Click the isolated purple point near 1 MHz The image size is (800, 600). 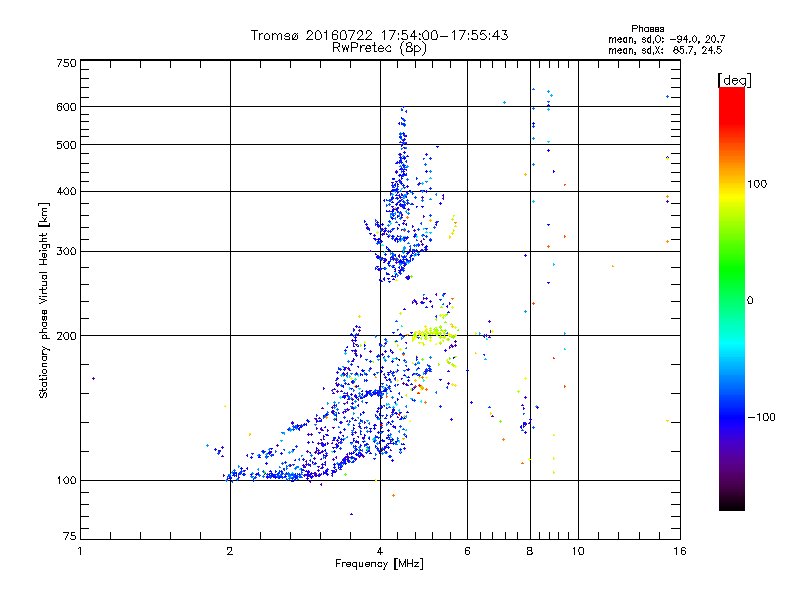click(93, 379)
